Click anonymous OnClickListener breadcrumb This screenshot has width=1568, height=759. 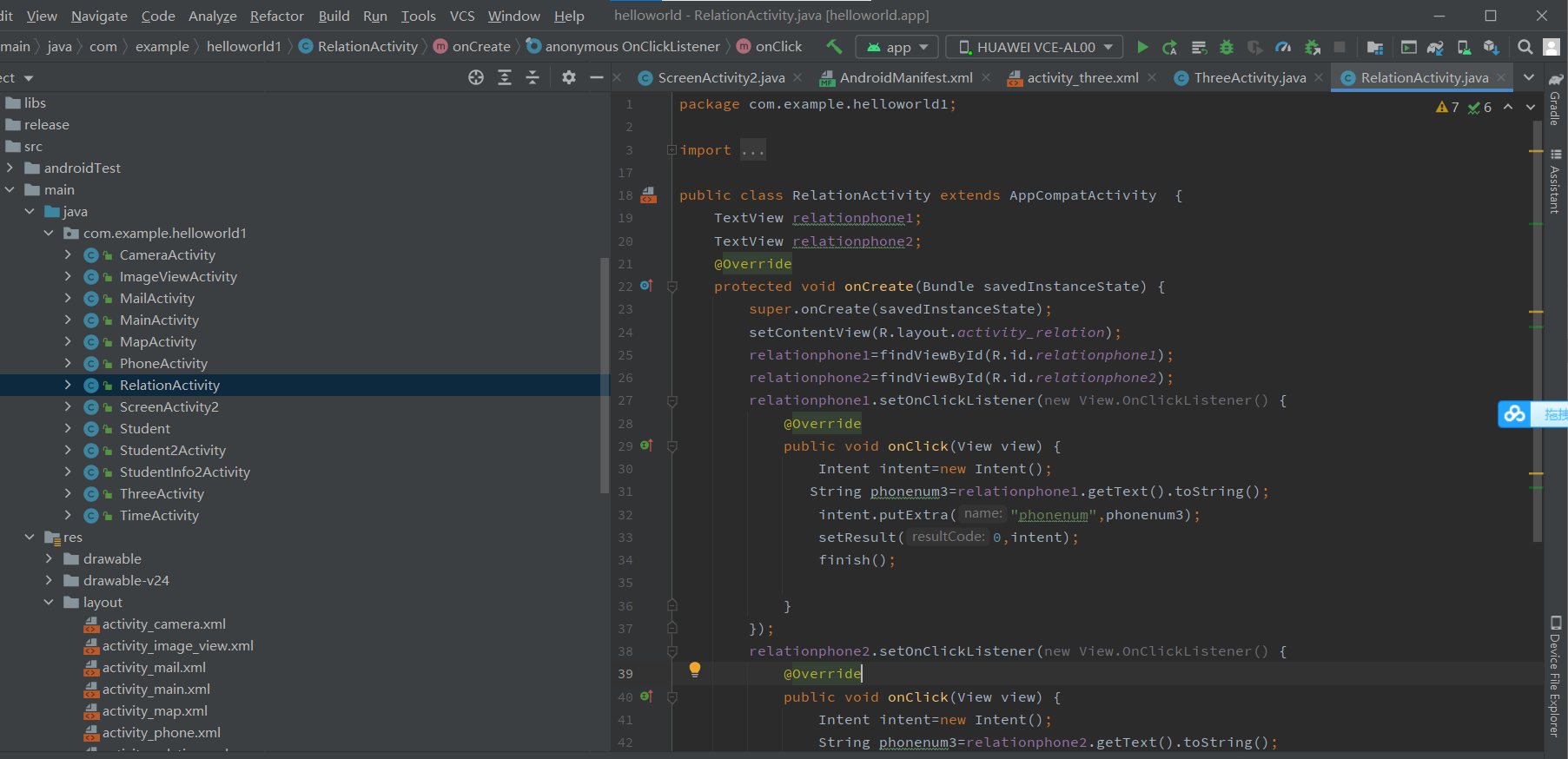623,46
